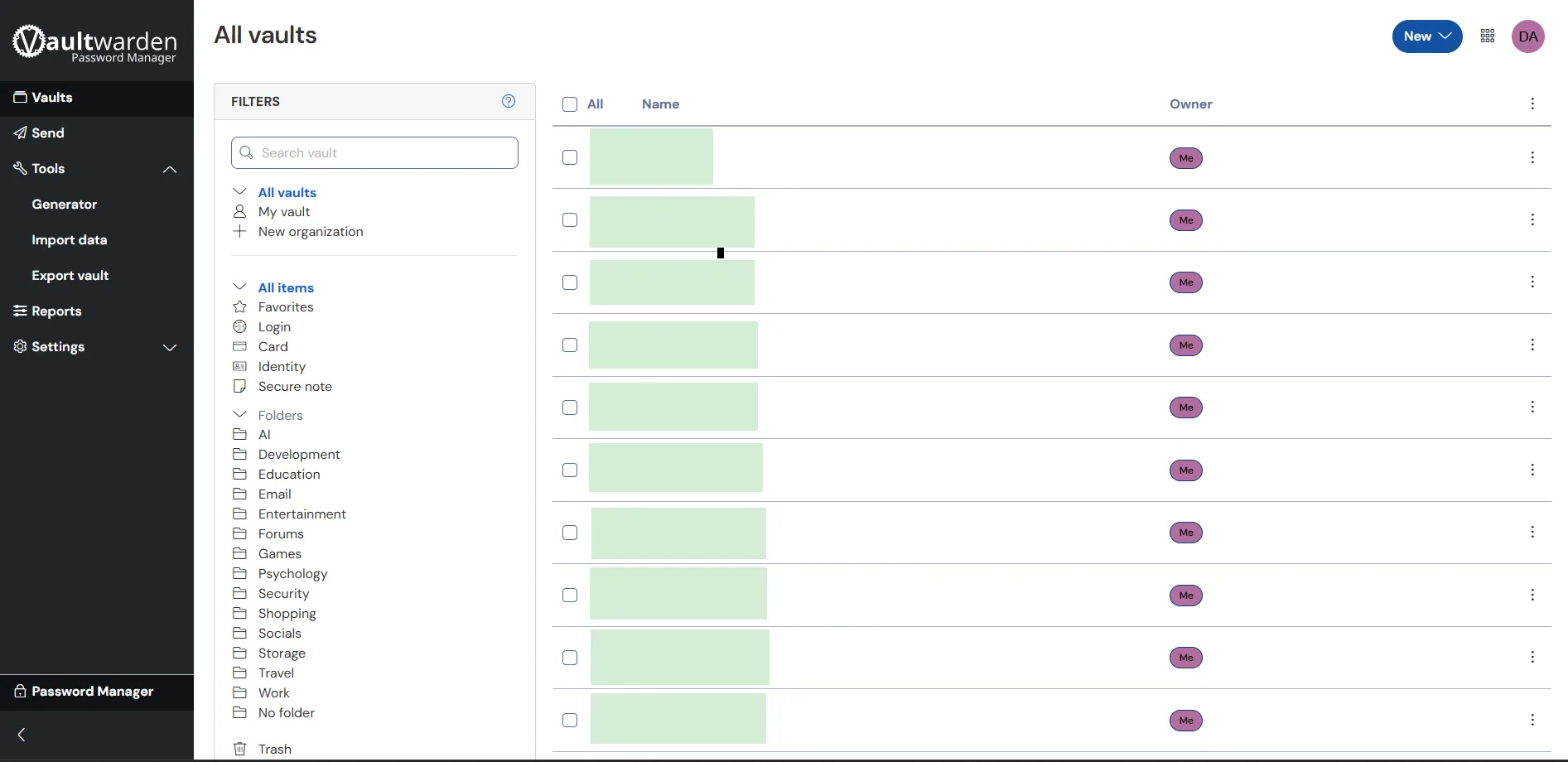The height and width of the screenshot is (762, 1568).
Task: Click the Card type filter icon
Action: [x=240, y=347]
